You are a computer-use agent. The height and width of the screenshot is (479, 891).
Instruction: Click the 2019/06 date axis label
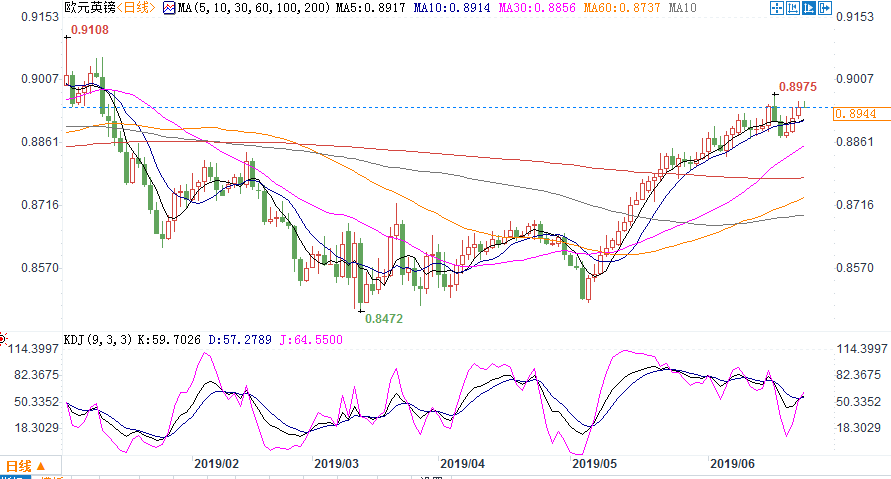[732, 464]
